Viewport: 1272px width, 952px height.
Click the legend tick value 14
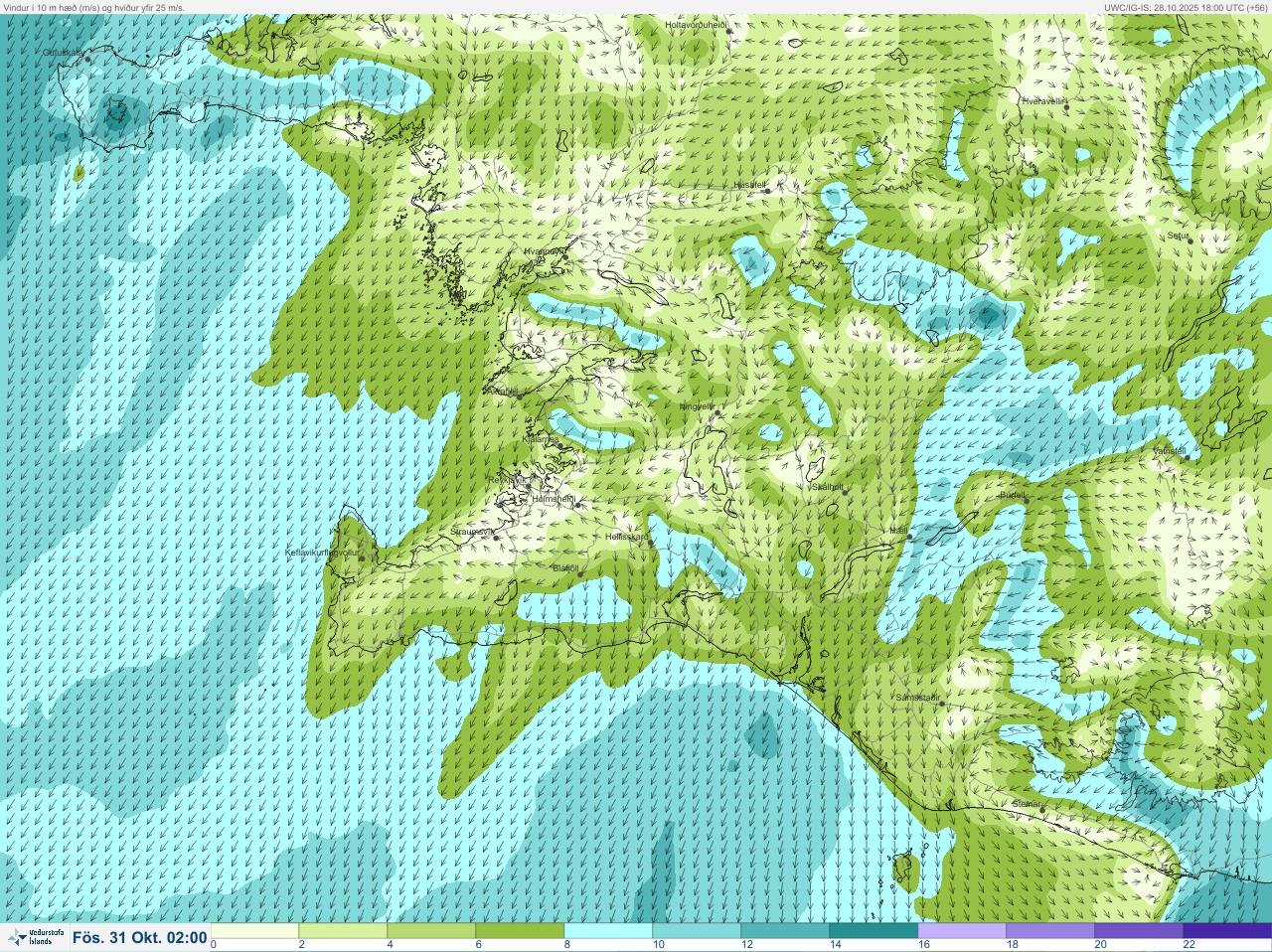pyautogui.click(x=834, y=945)
